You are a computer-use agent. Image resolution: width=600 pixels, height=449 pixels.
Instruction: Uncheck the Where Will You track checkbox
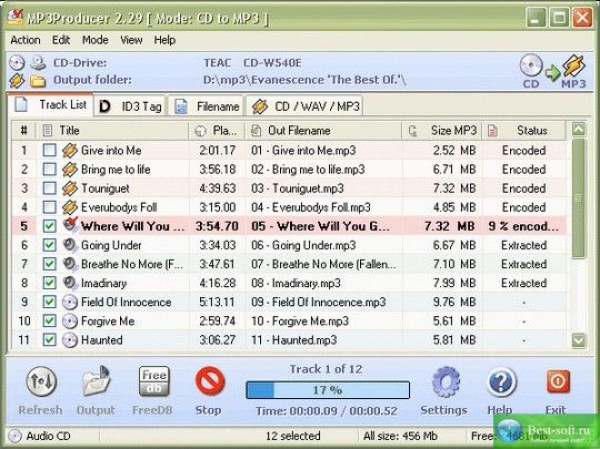tap(49, 226)
